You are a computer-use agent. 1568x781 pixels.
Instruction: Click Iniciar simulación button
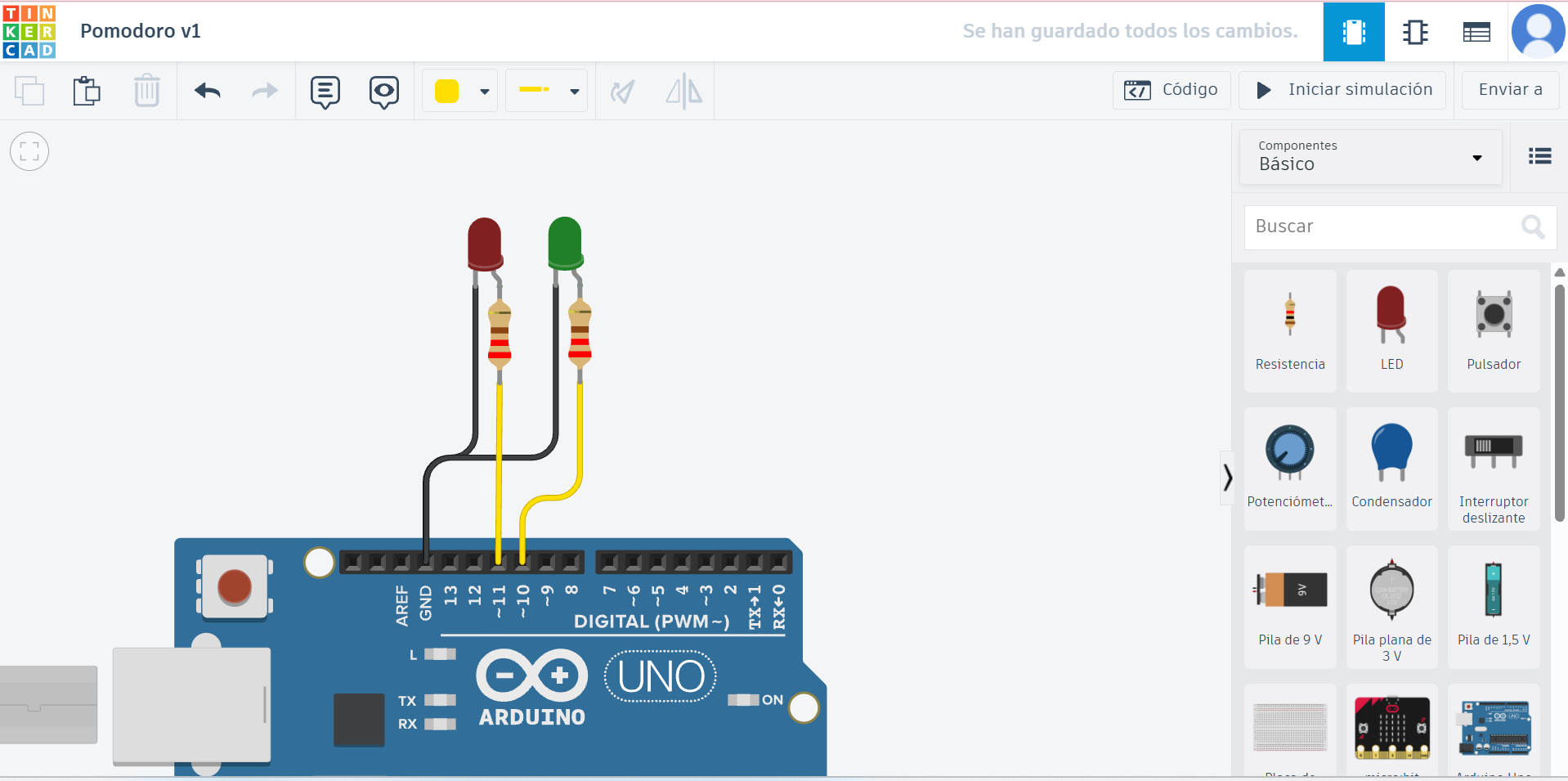(x=1342, y=90)
